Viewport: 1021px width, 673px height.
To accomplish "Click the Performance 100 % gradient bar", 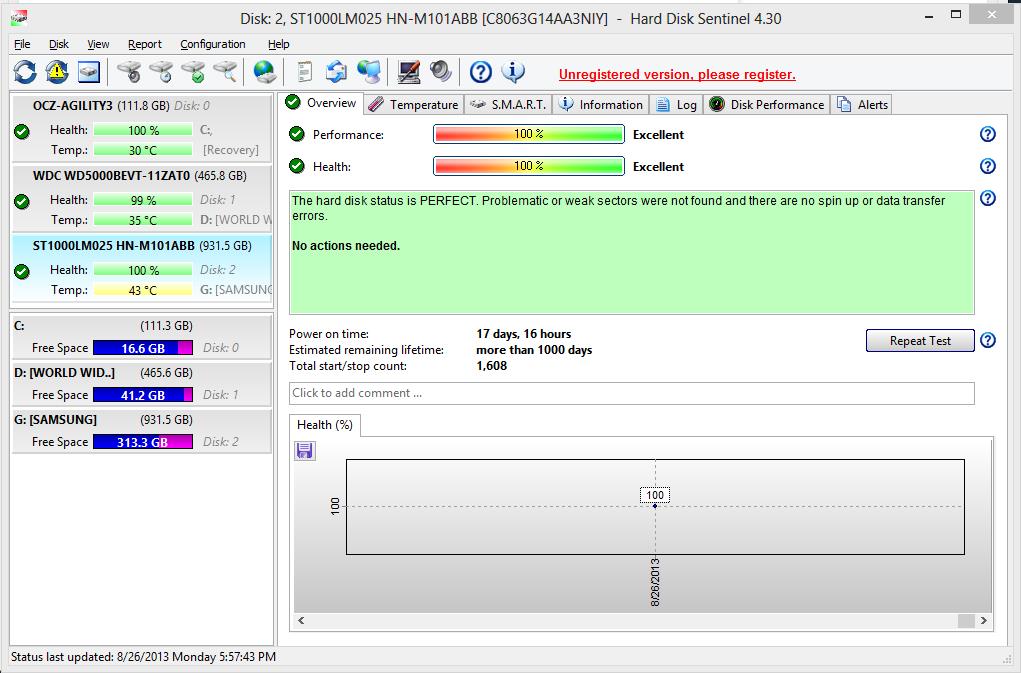I will point(529,134).
